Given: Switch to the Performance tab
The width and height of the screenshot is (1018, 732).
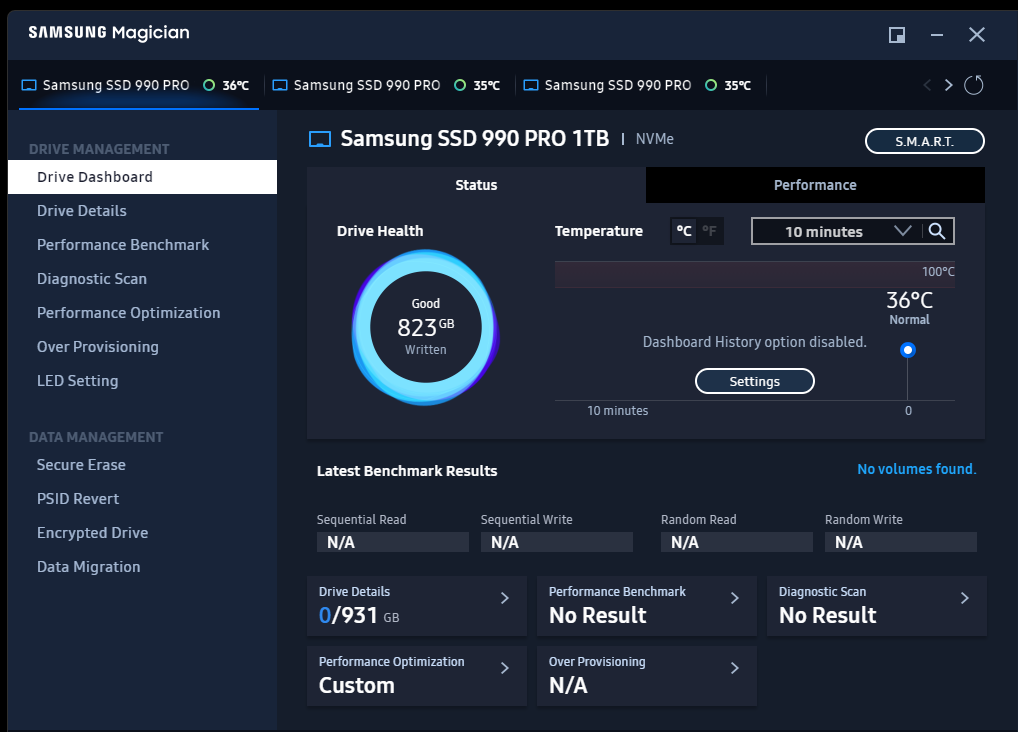Looking at the screenshot, I should [x=815, y=185].
